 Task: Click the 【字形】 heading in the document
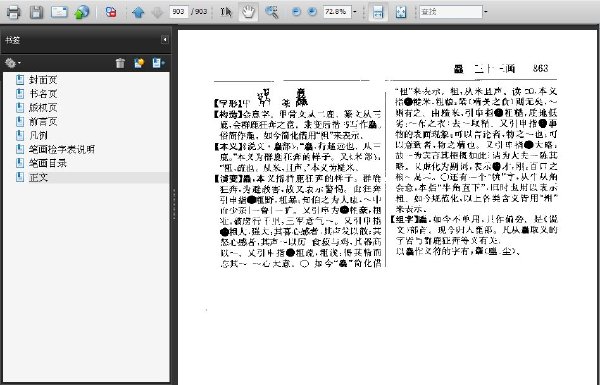pyautogui.click(x=227, y=103)
